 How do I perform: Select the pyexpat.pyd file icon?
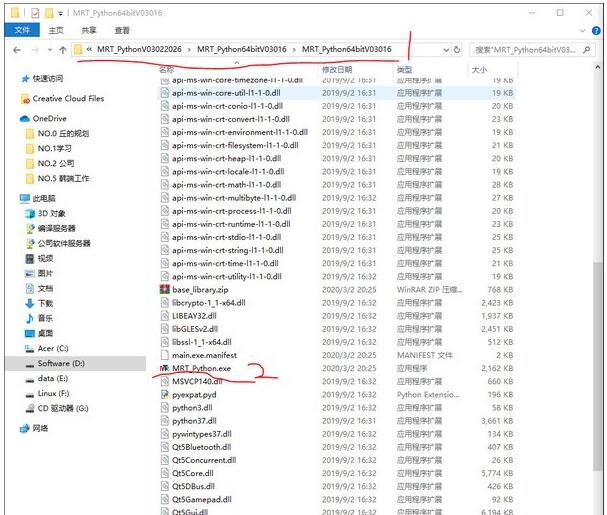[165, 395]
